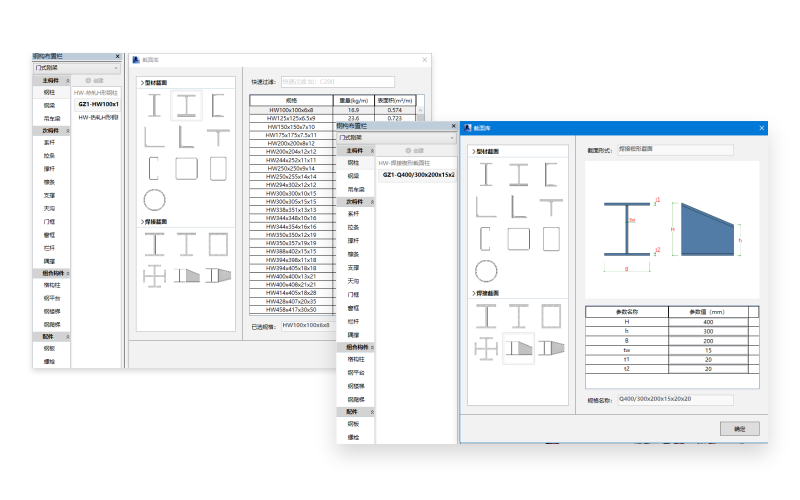Choose 钢平台 in the front component panel
The image size is (800, 500).
click(x=356, y=372)
